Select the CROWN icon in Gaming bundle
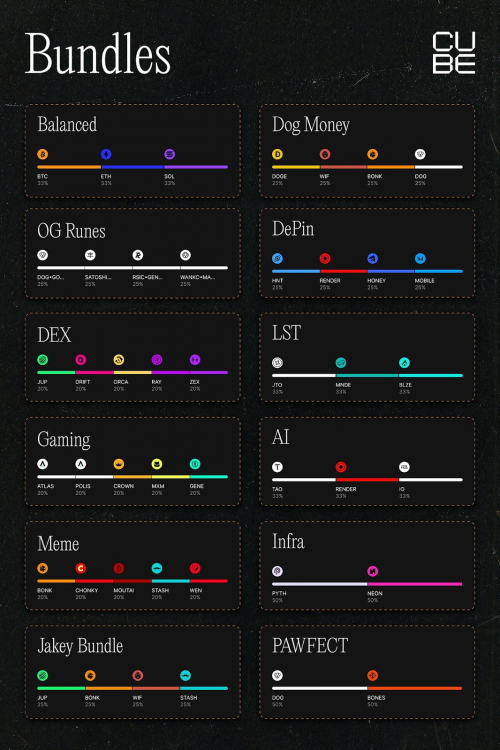This screenshot has height=750, width=500. (119, 463)
